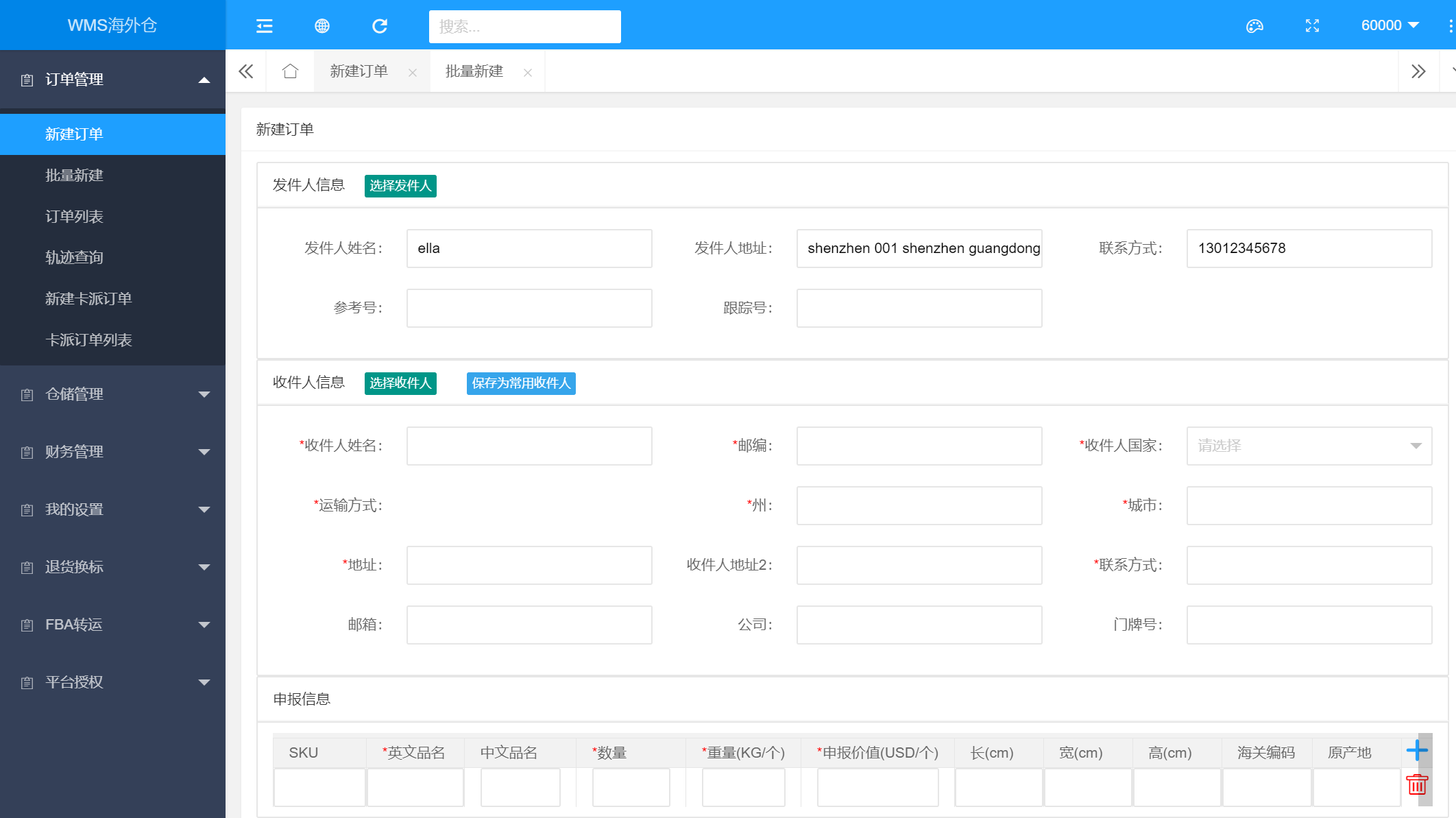Click the 邮编 input field
The height and width of the screenshot is (818, 1456).
tap(919, 446)
